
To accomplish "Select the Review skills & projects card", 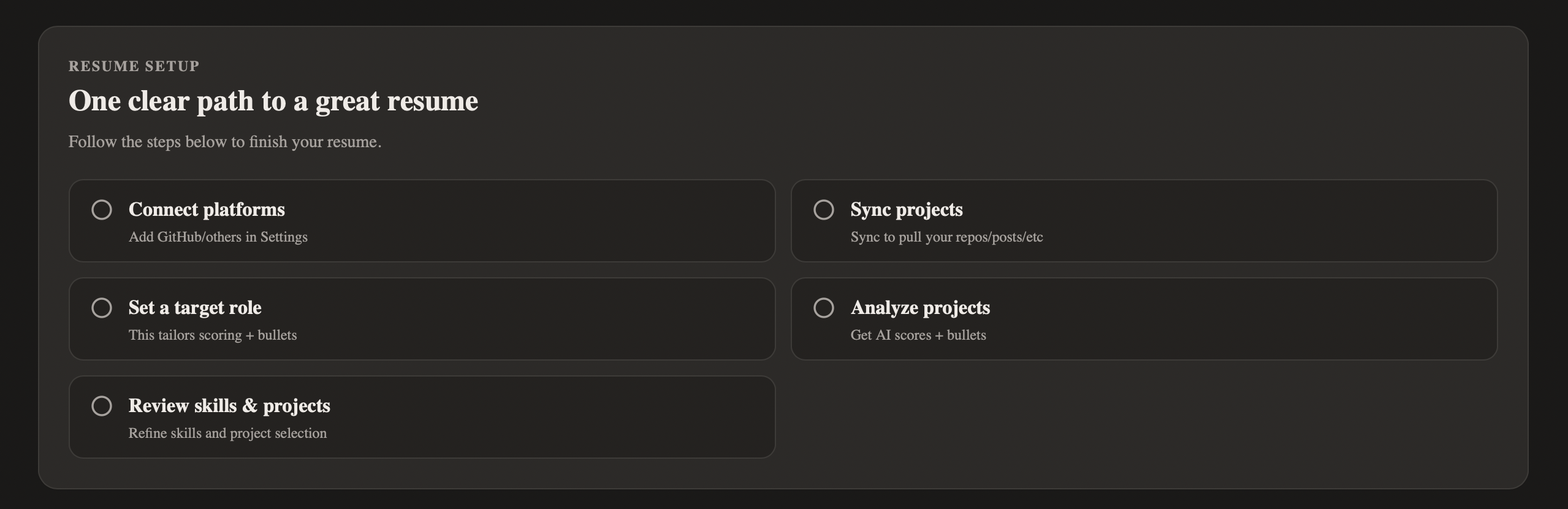I will (423, 417).
